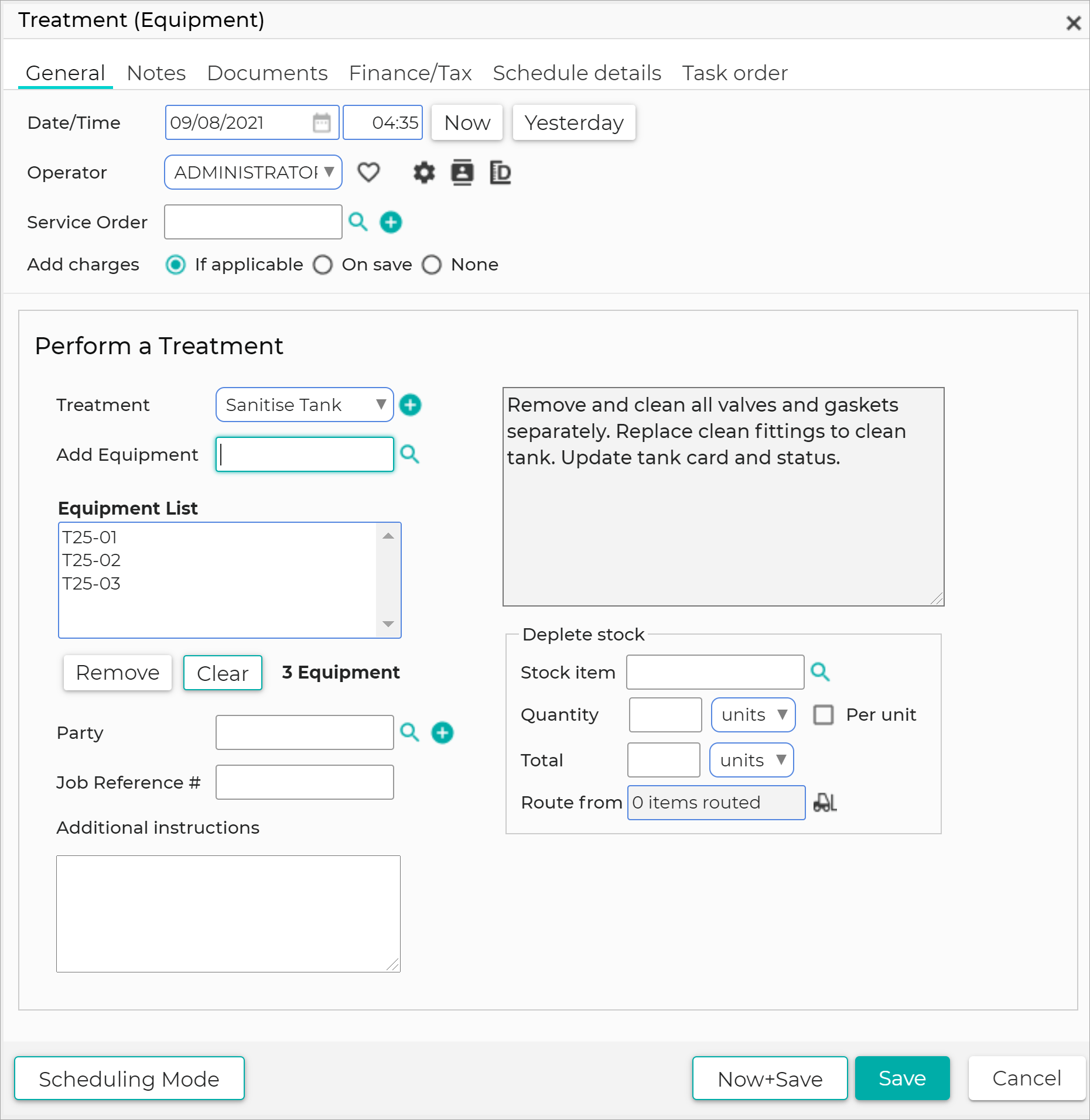Add a new Service Order with plus icon
The image size is (1090, 1120).
pos(391,222)
